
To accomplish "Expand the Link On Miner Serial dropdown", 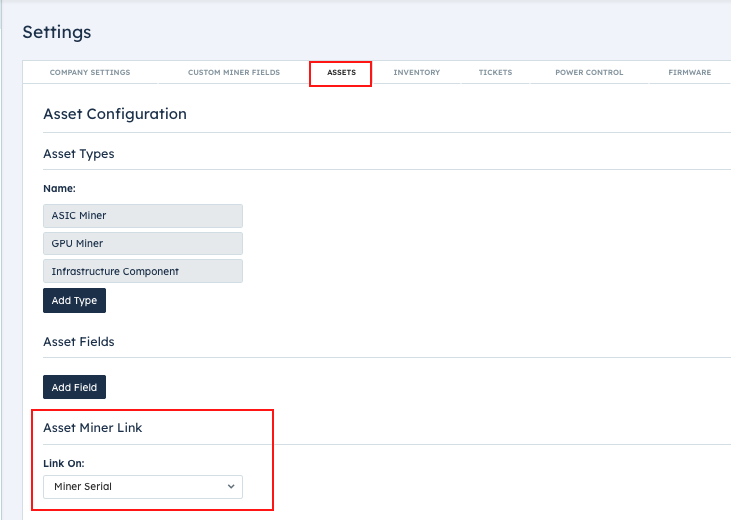I will click(143, 487).
